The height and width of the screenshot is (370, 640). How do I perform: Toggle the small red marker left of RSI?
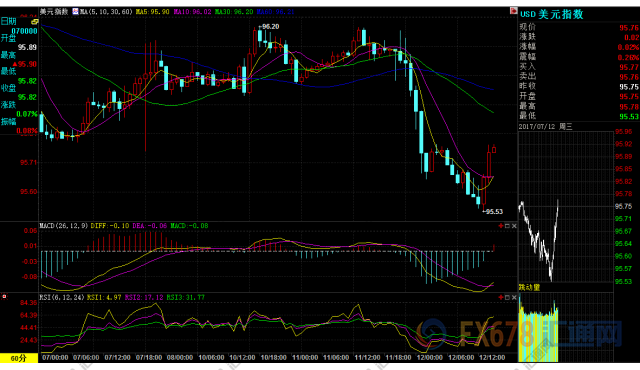[4, 297]
